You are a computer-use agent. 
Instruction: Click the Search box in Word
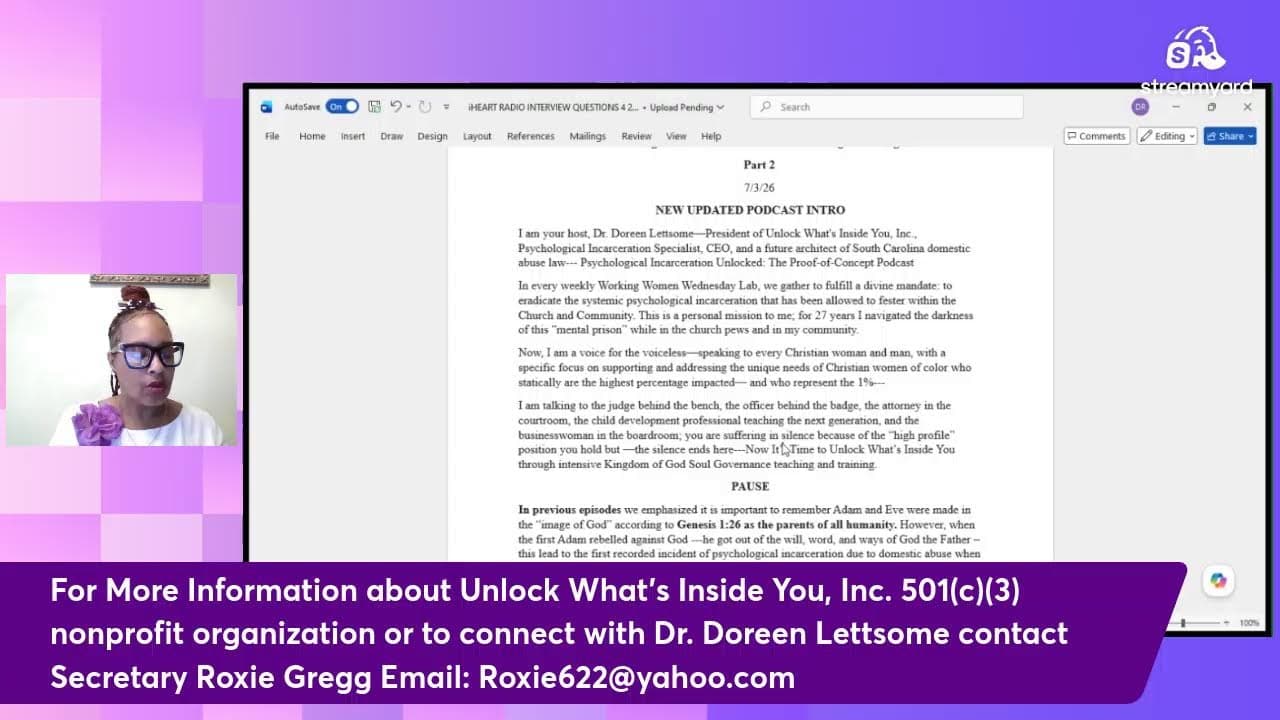click(x=887, y=107)
